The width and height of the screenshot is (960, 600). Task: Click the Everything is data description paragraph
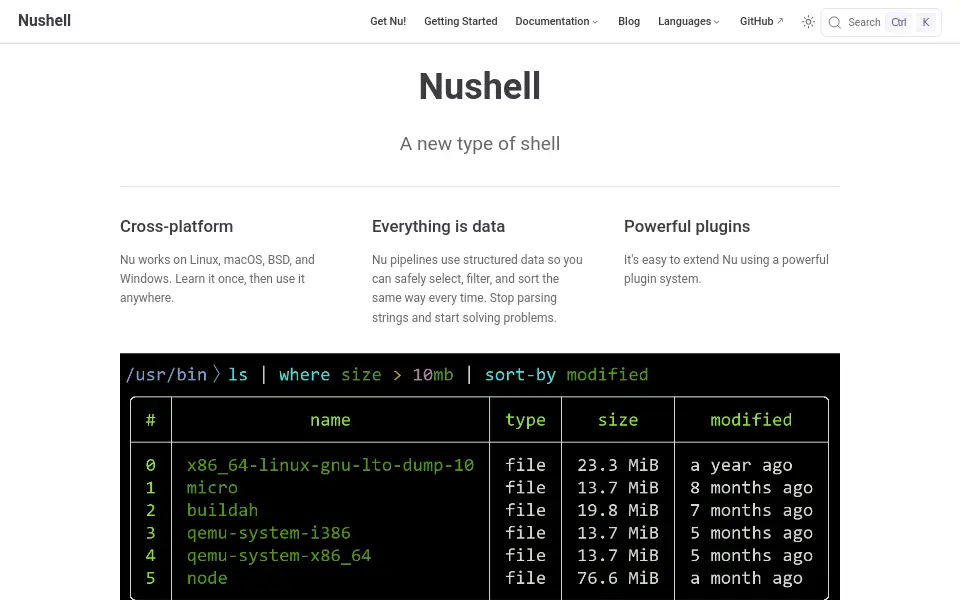[478, 288]
